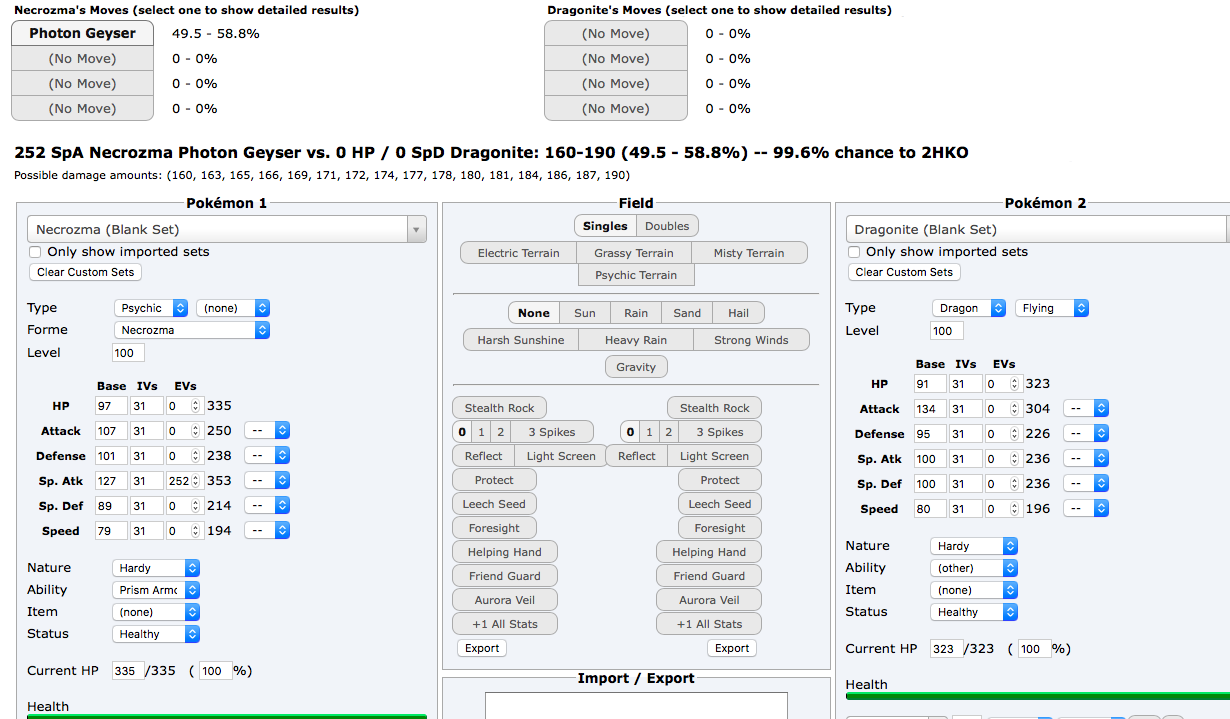This screenshot has height=719, width=1230.
Task: Click Dragonite's HP EVs stepper field
Action: (x=1002, y=384)
